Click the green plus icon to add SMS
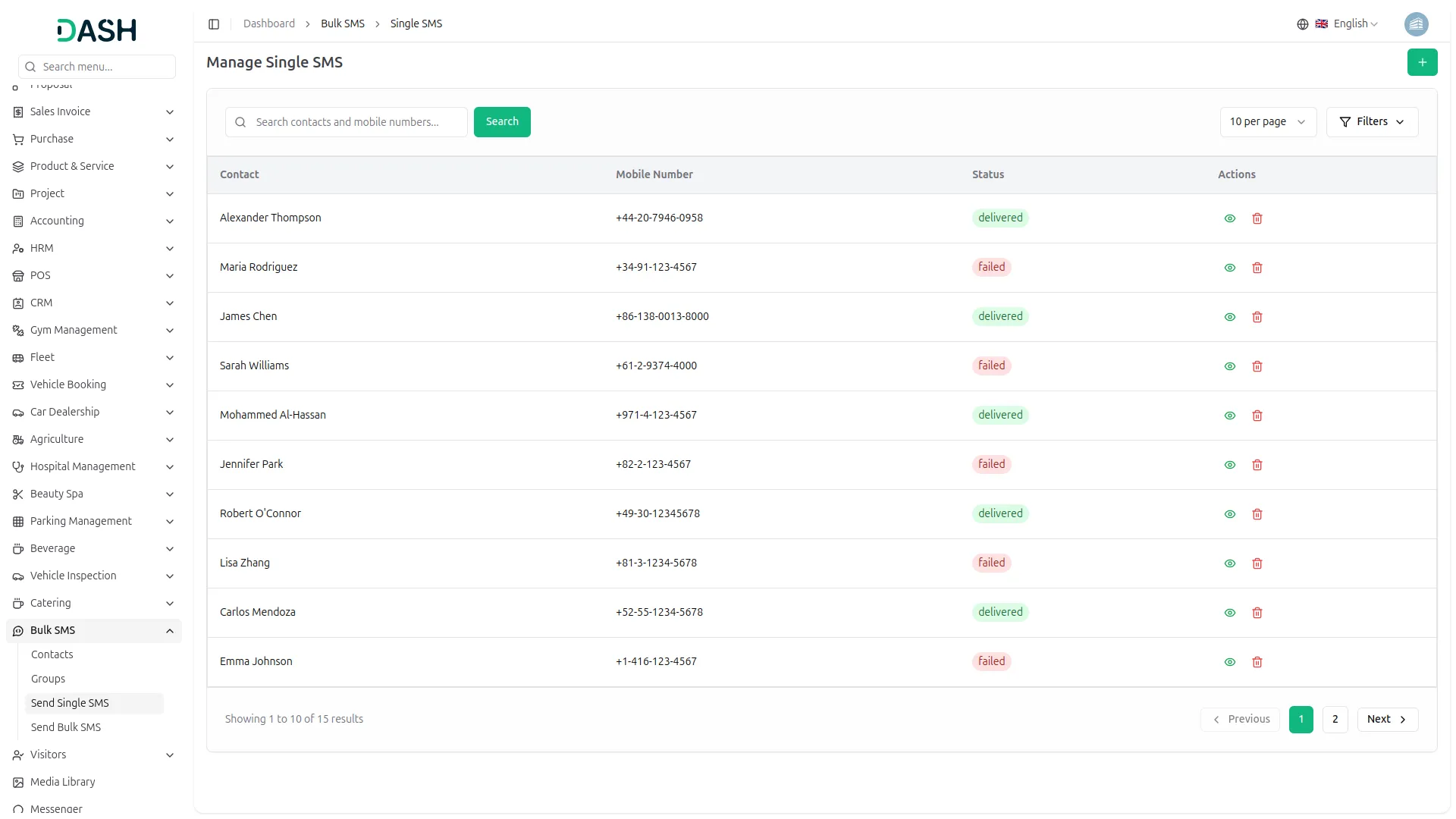The width and height of the screenshot is (1456, 819). [1423, 62]
